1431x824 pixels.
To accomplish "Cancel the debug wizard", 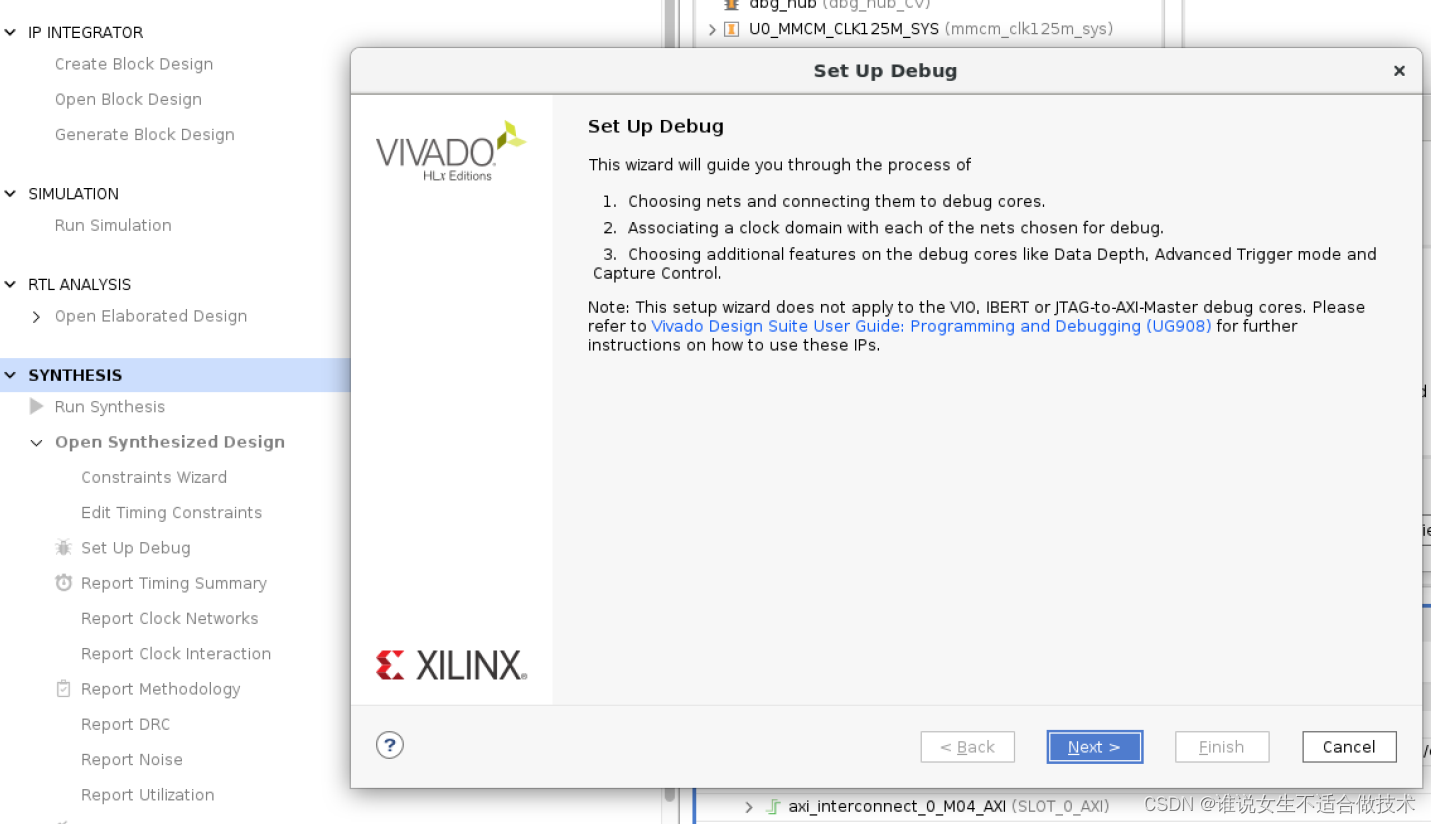I will [1349, 747].
